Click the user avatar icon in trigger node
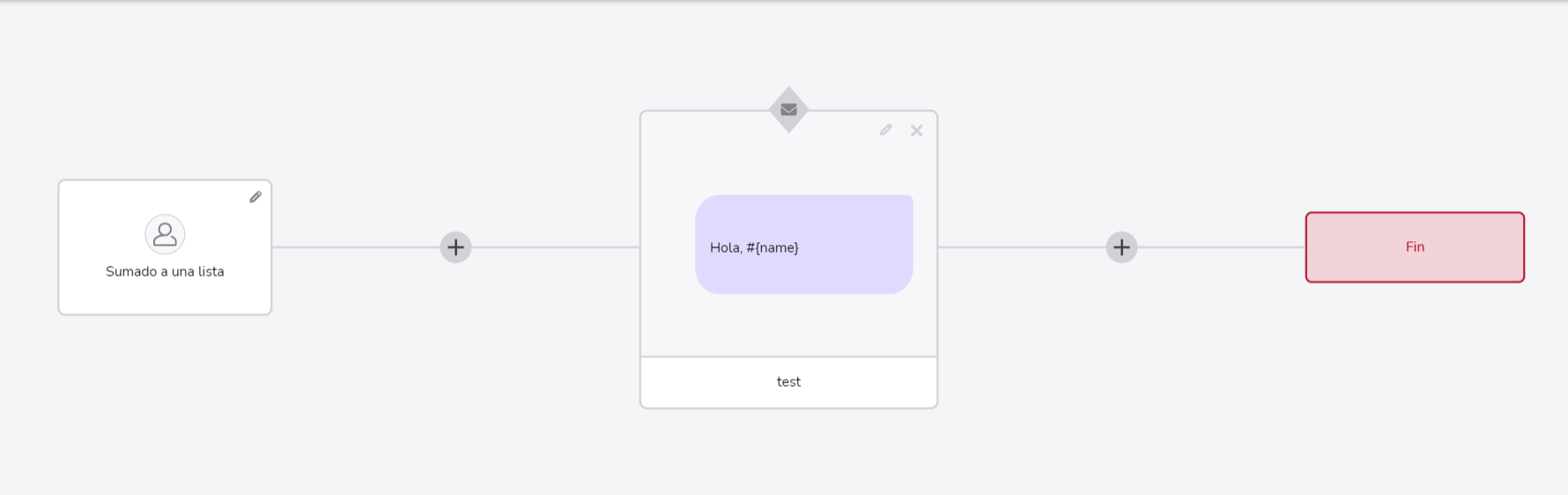The image size is (1568, 495). pyautogui.click(x=165, y=234)
